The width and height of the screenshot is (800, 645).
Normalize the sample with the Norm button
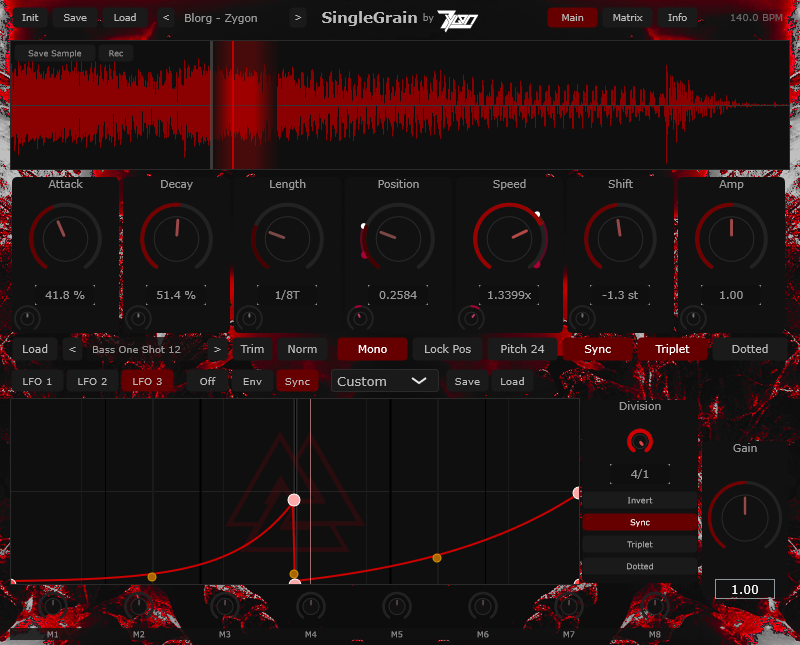pyautogui.click(x=303, y=349)
